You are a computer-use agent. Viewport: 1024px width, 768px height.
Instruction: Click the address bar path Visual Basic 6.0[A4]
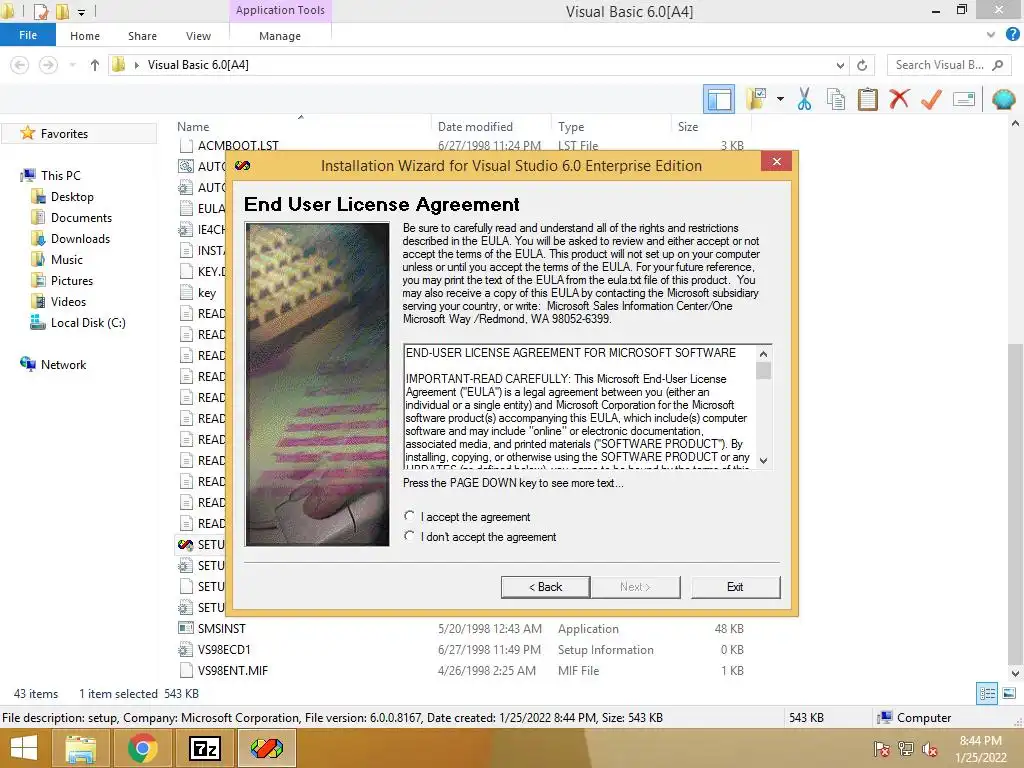[x=198, y=65]
